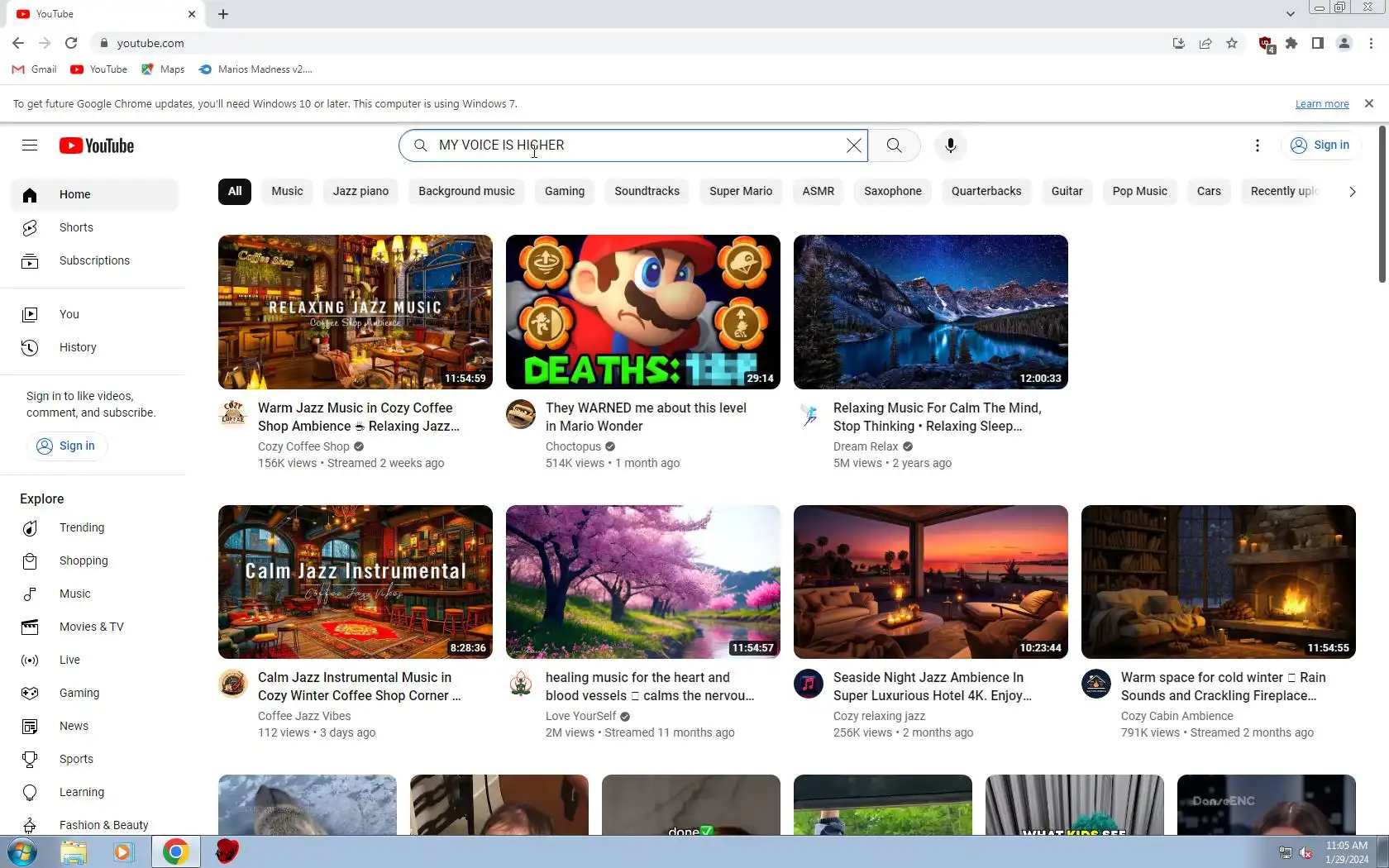
Task: Select the Jazz piano chip
Action: (360, 192)
